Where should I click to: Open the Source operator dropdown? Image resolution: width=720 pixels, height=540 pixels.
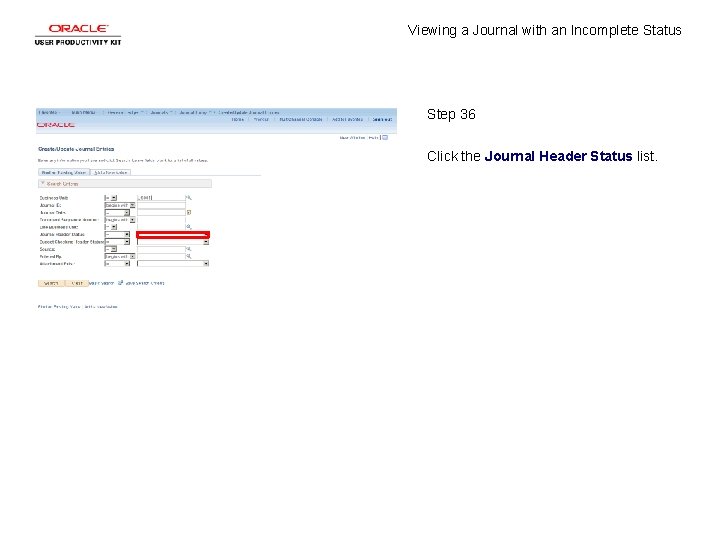click(x=111, y=249)
